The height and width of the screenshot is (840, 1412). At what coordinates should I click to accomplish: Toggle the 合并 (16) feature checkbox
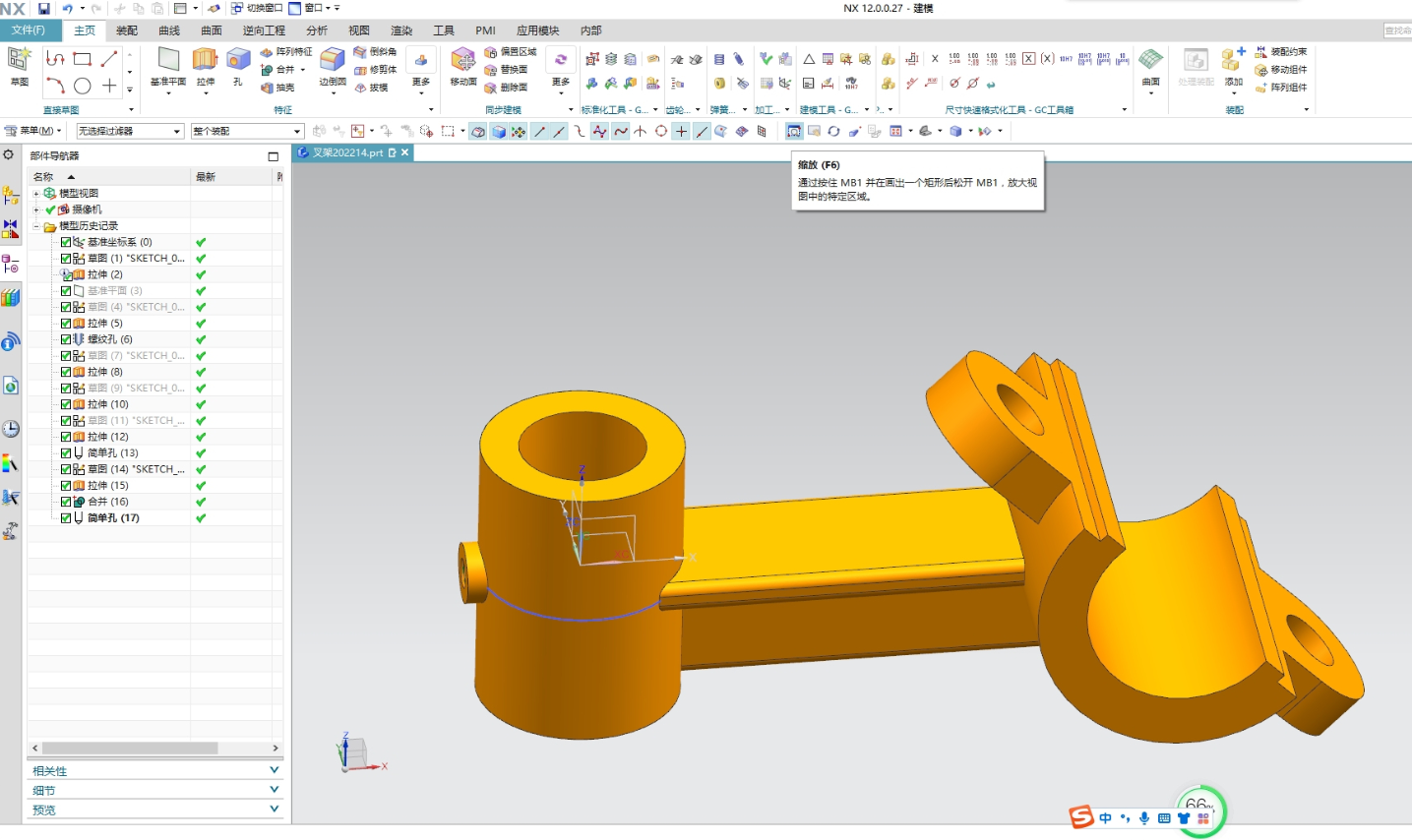coord(66,502)
